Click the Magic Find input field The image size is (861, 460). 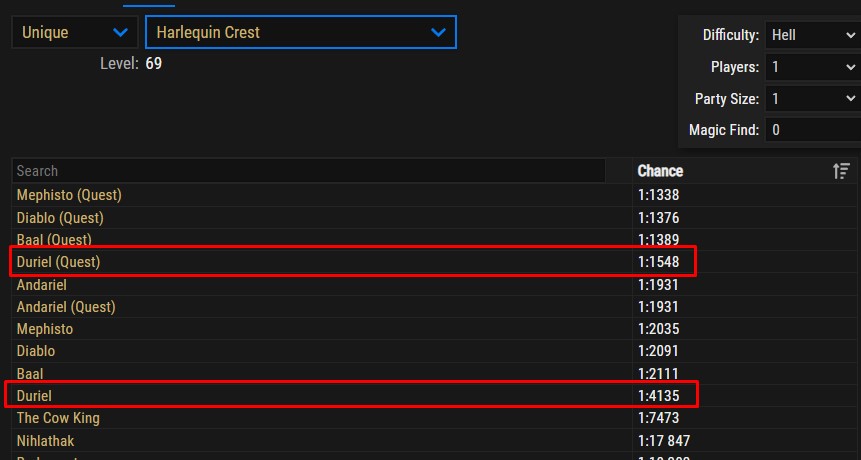(813, 130)
